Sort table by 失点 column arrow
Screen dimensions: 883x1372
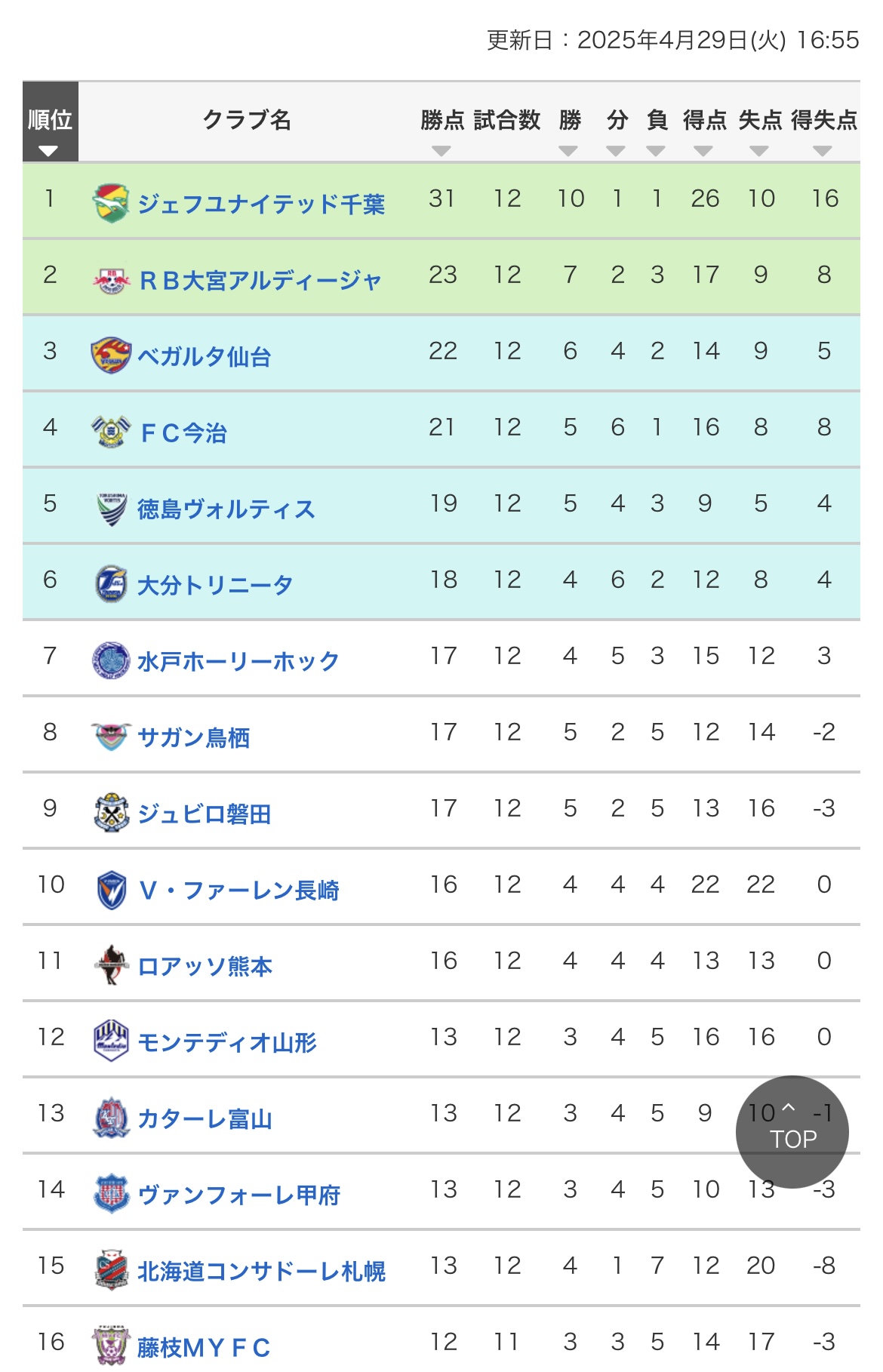[x=759, y=151]
